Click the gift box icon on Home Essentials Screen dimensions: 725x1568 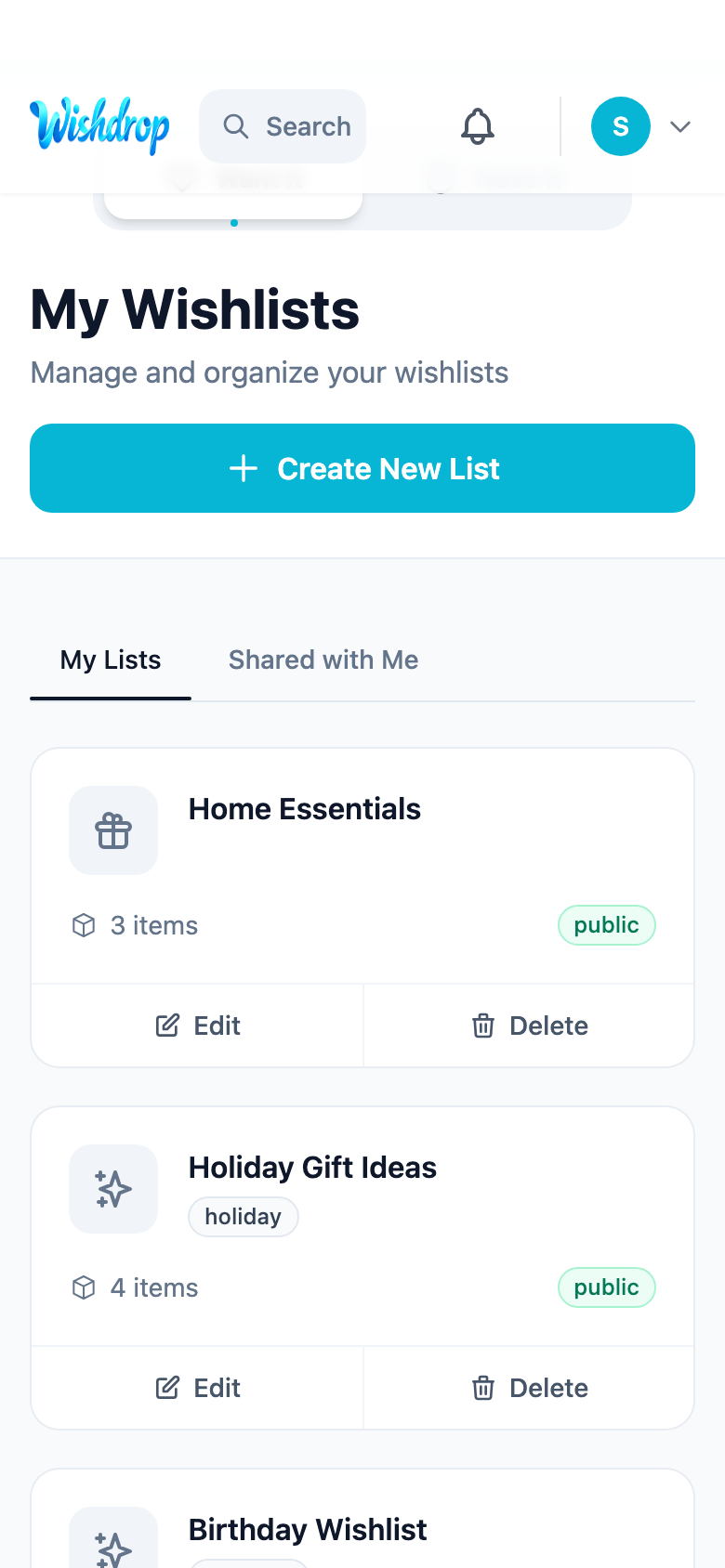(x=113, y=830)
